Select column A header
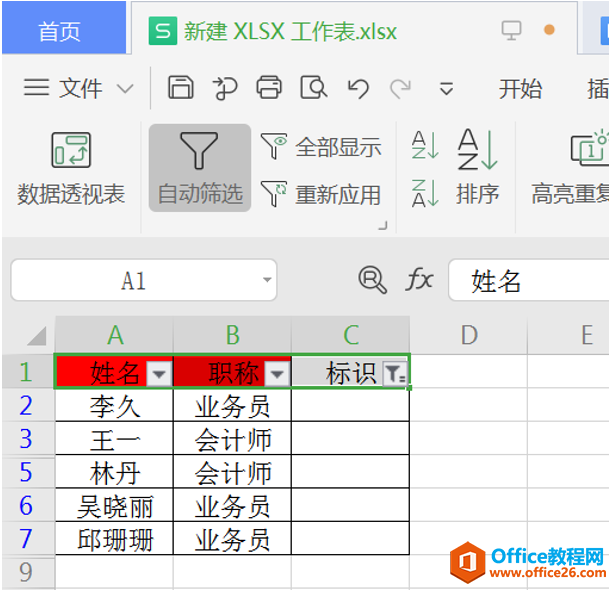 tap(114, 335)
